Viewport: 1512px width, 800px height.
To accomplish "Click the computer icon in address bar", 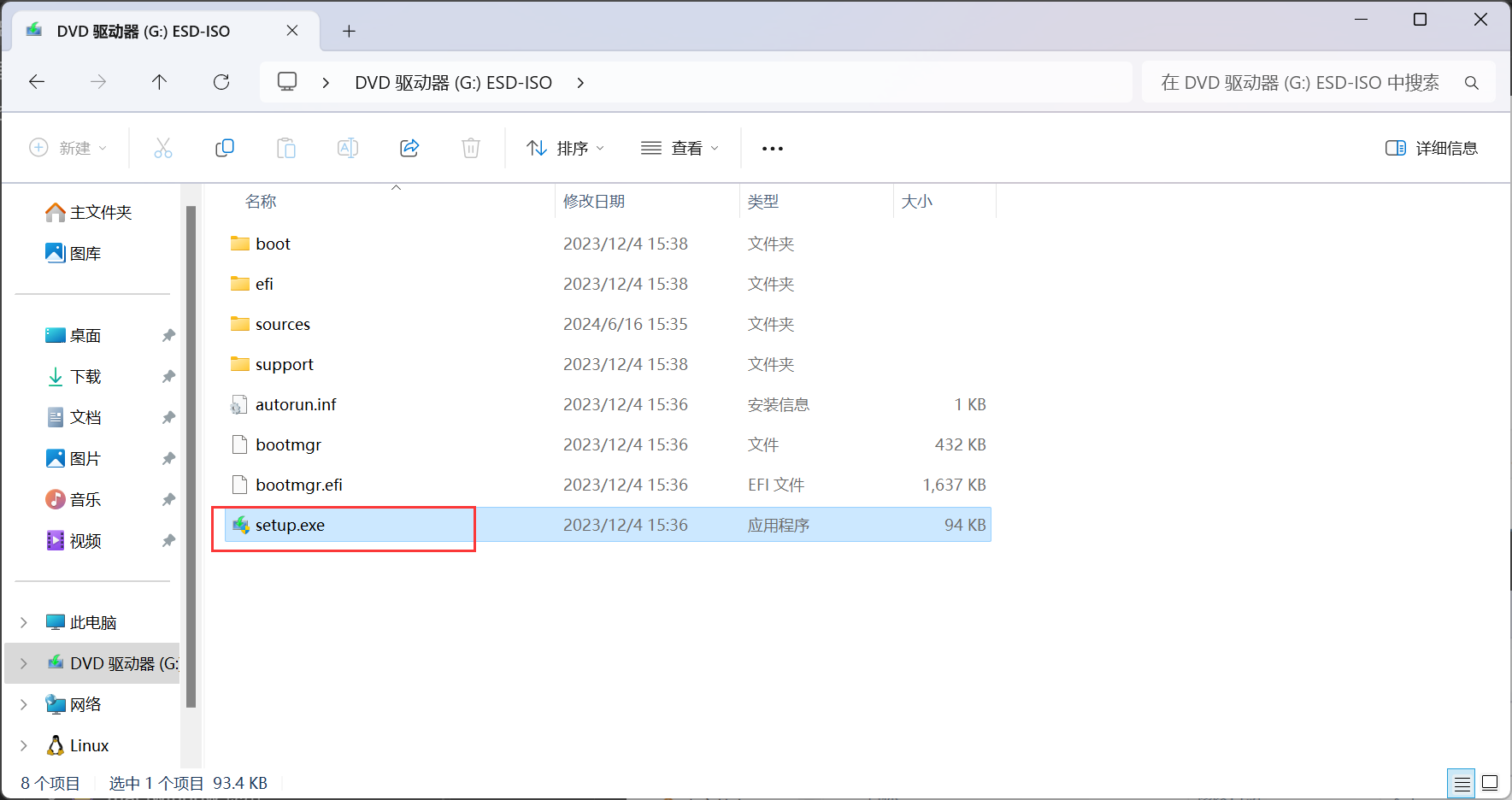I will (287, 82).
